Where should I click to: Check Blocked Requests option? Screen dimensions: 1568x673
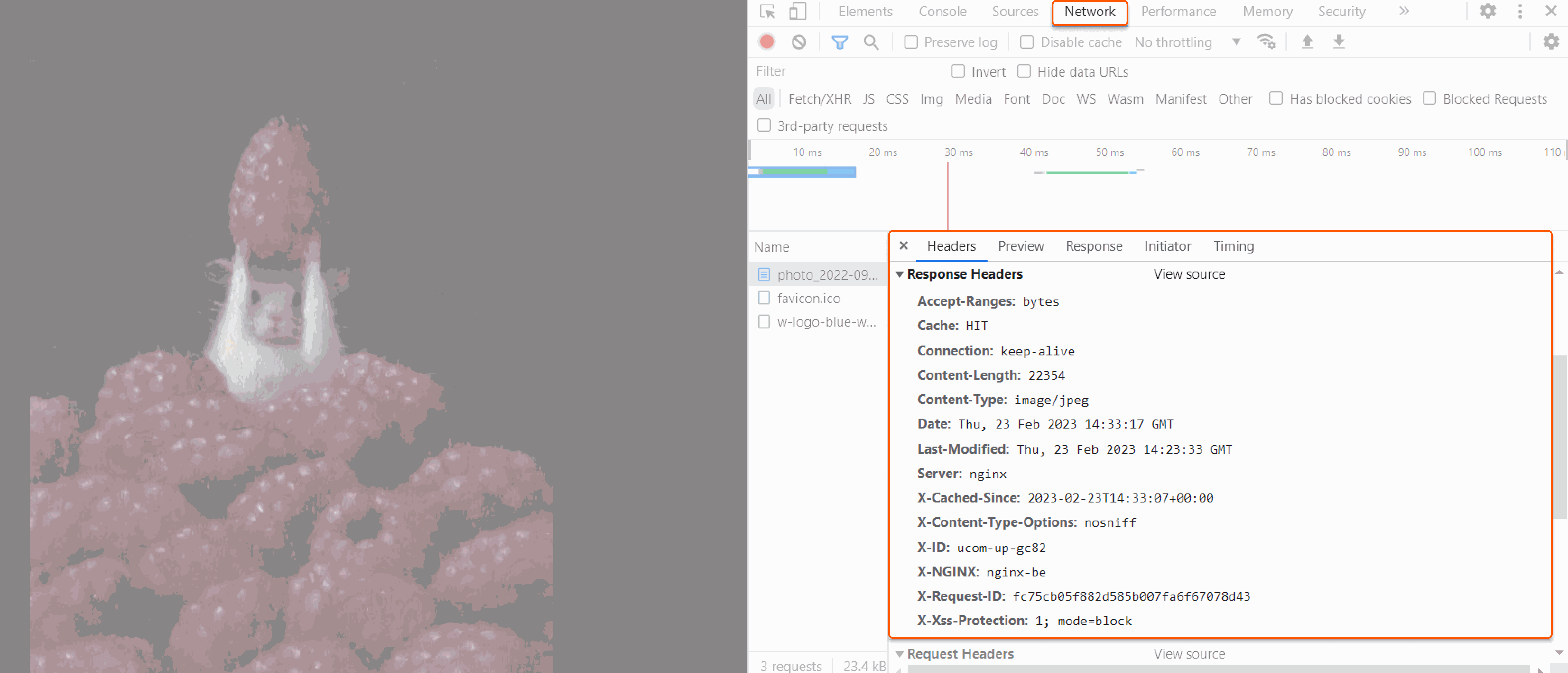coord(1429,98)
